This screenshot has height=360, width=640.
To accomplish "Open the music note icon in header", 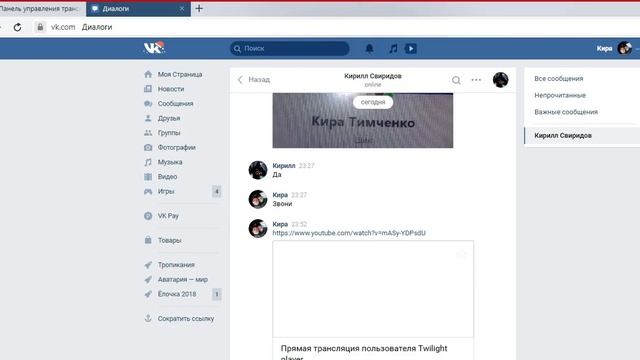I will tap(393, 49).
